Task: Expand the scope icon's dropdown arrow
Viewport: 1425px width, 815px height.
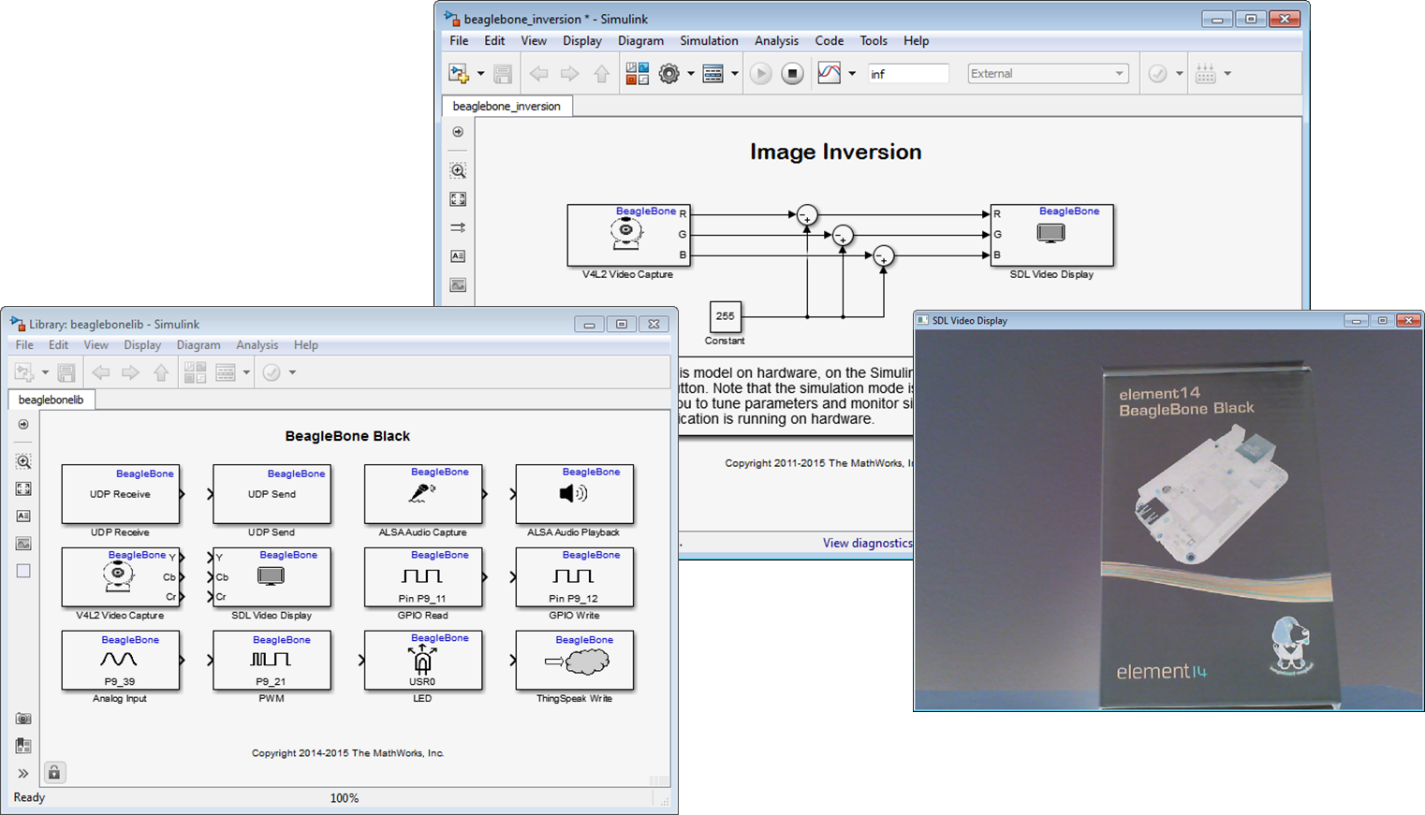Action: [x=851, y=73]
